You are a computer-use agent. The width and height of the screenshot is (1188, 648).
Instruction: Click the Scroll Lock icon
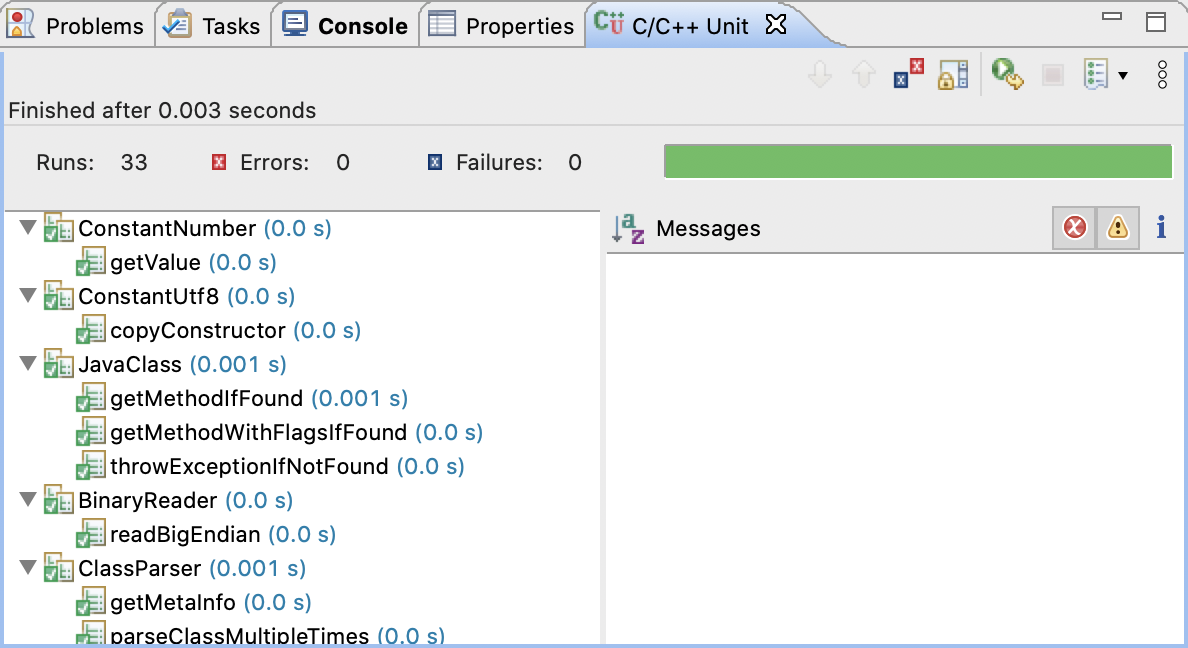(953, 74)
